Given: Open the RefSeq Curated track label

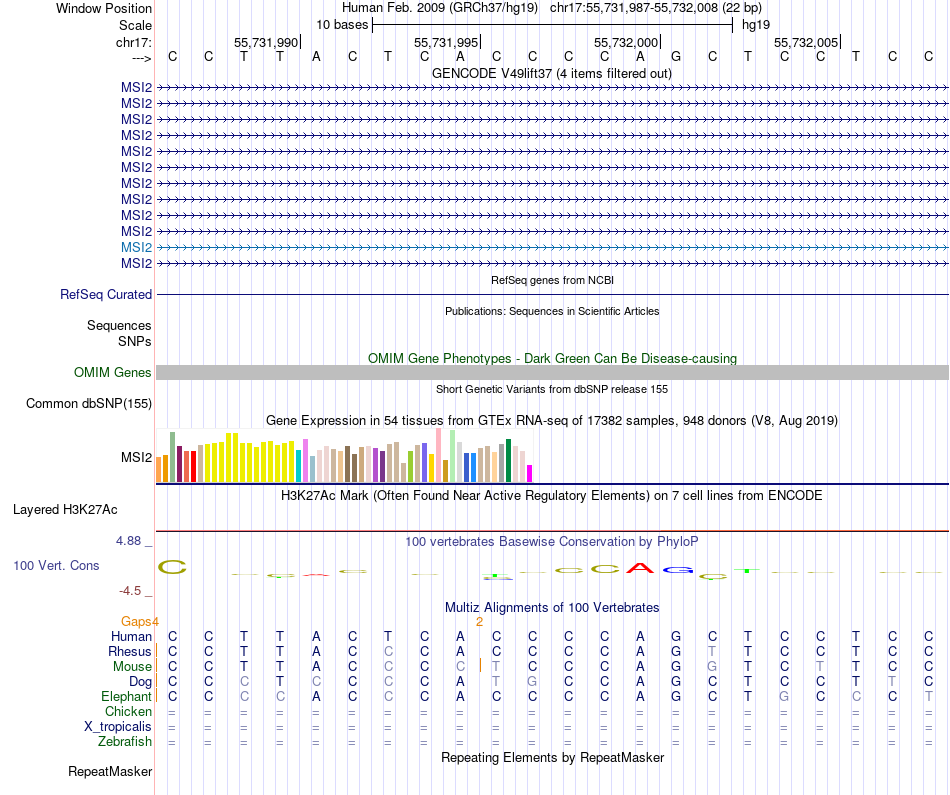Looking at the screenshot, I should pyautogui.click(x=106, y=294).
